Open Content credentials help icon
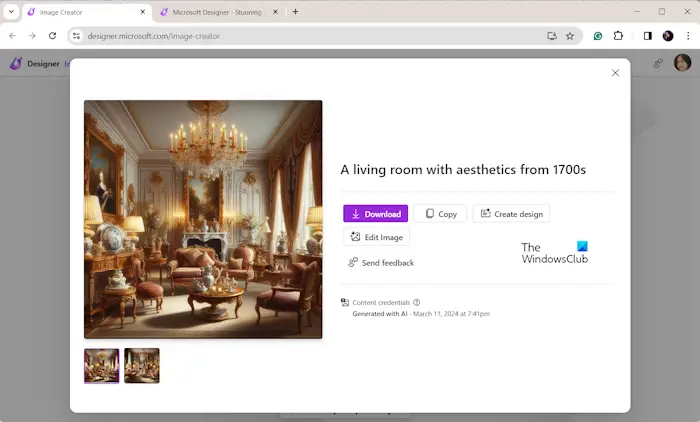Image resolution: width=700 pixels, height=422 pixels. [x=417, y=302]
